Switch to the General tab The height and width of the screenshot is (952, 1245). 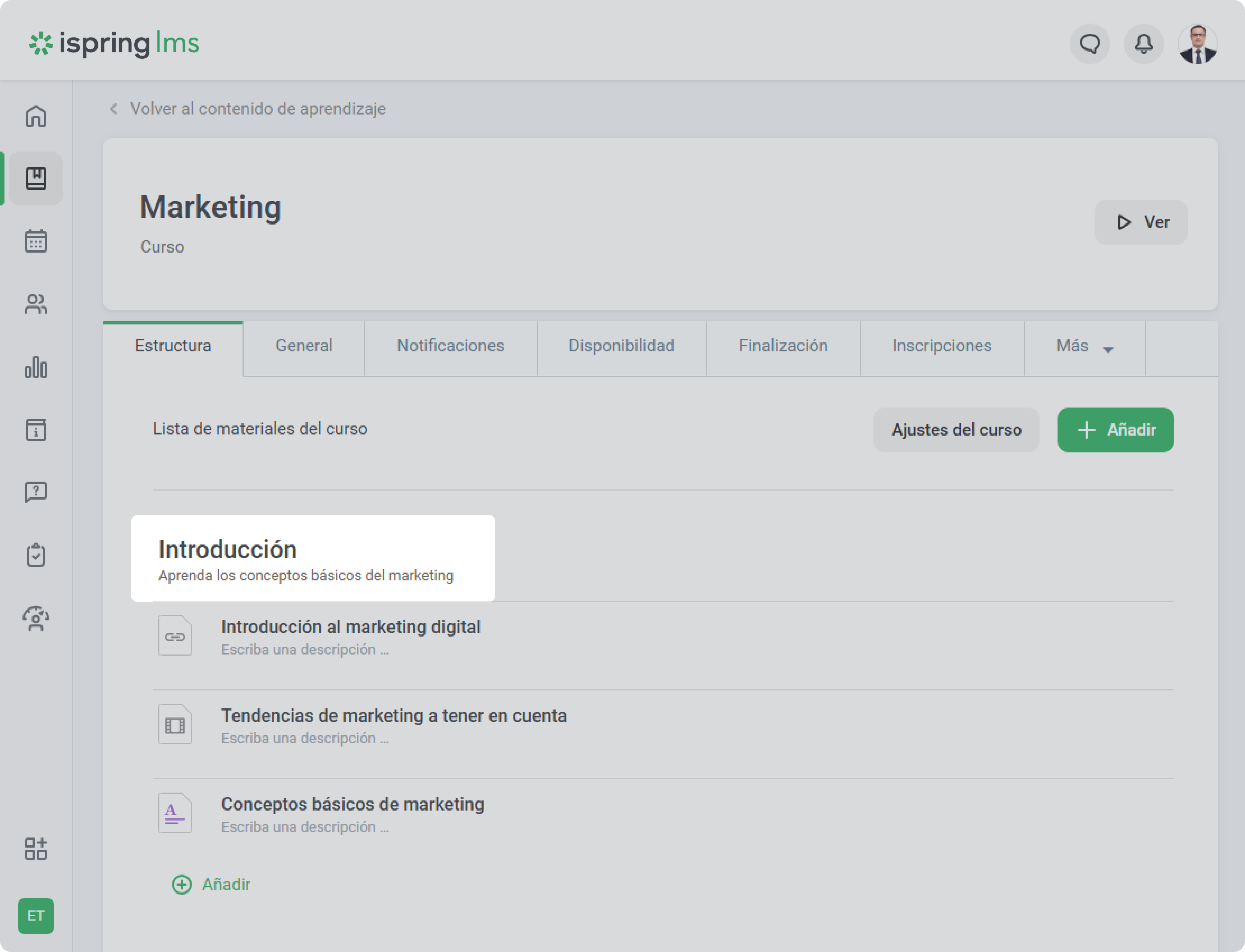[304, 346]
